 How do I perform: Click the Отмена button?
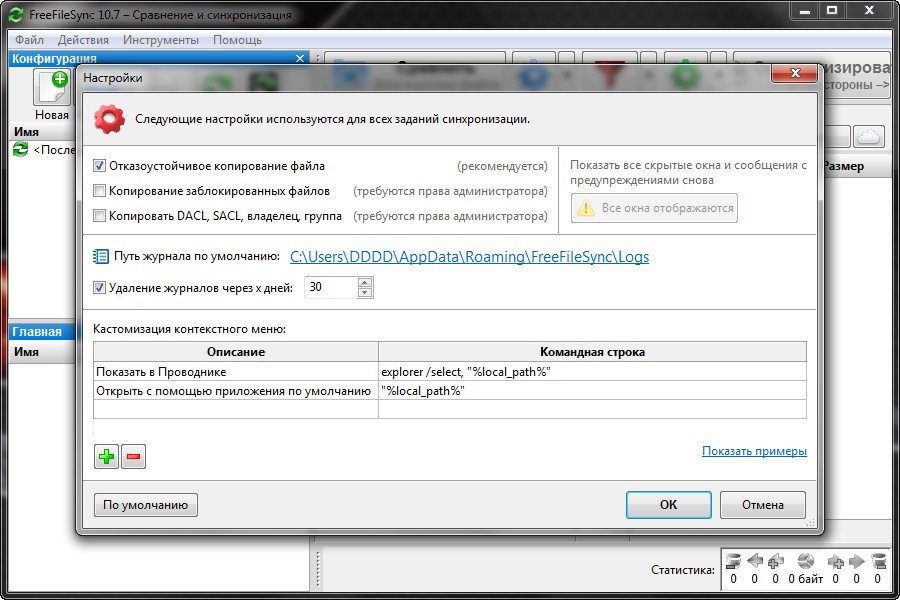tap(763, 505)
